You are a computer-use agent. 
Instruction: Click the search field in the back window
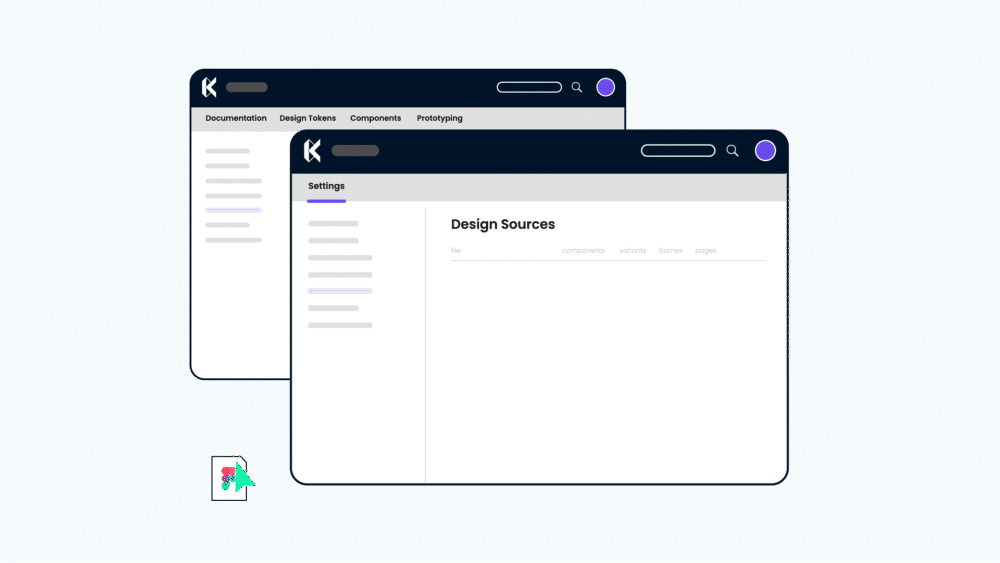pos(529,87)
